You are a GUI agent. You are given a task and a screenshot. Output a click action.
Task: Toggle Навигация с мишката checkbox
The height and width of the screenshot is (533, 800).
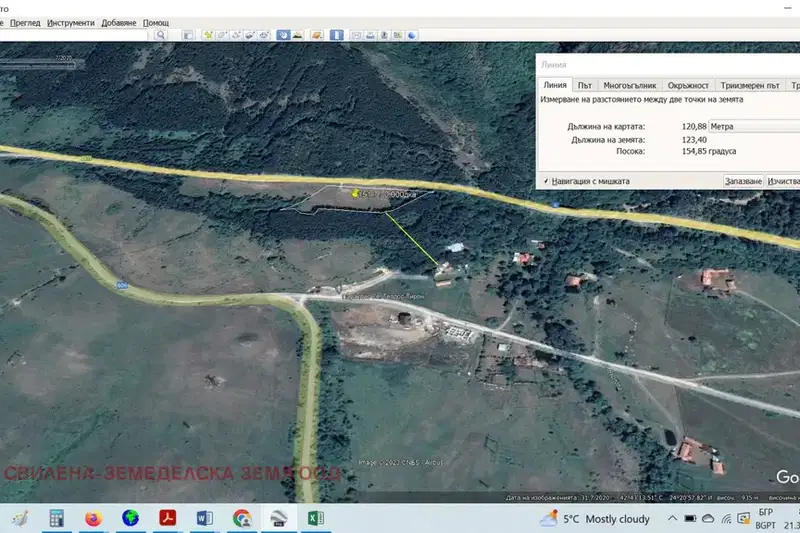pyautogui.click(x=546, y=181)
